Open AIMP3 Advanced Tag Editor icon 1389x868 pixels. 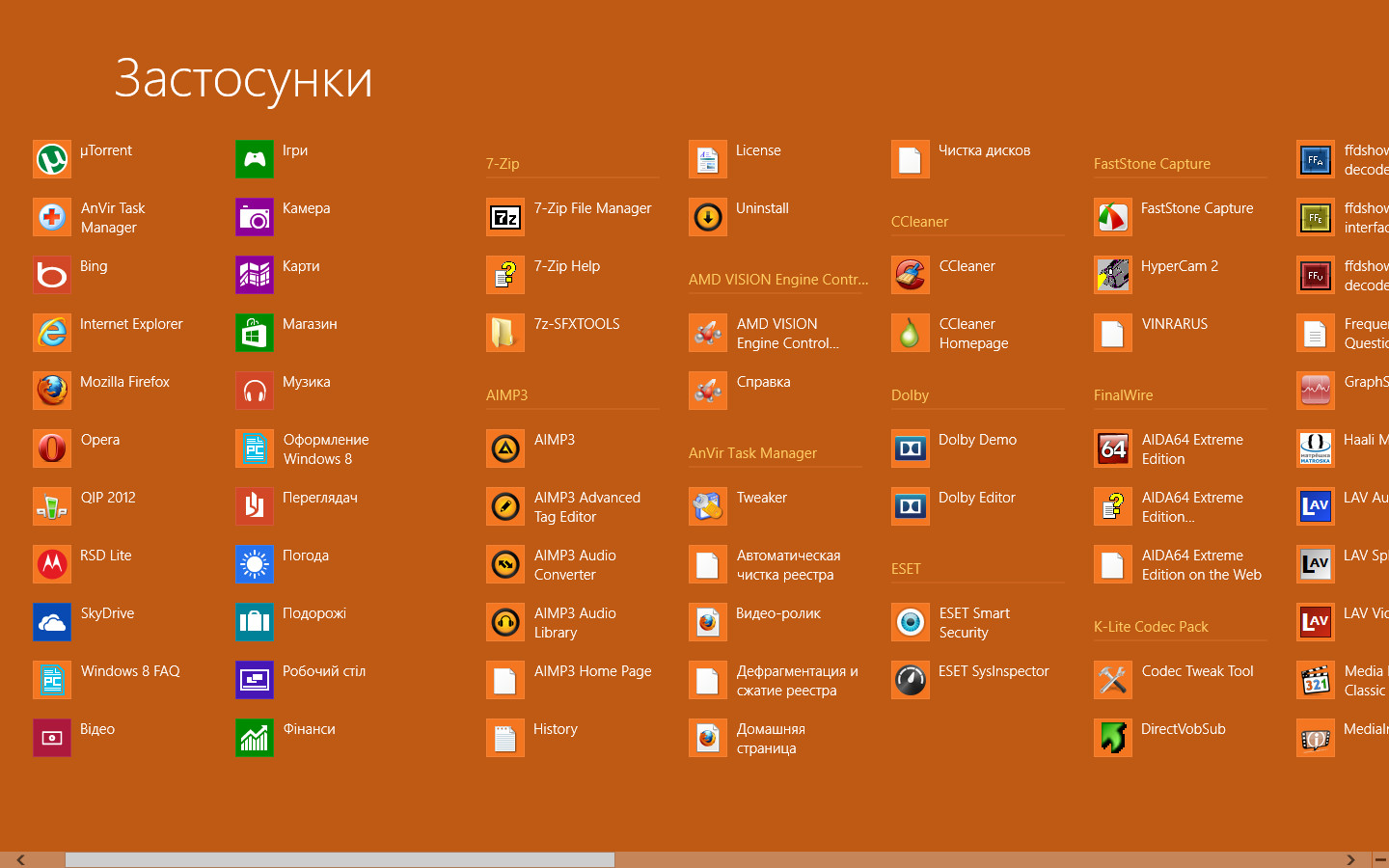click(505, 506)
